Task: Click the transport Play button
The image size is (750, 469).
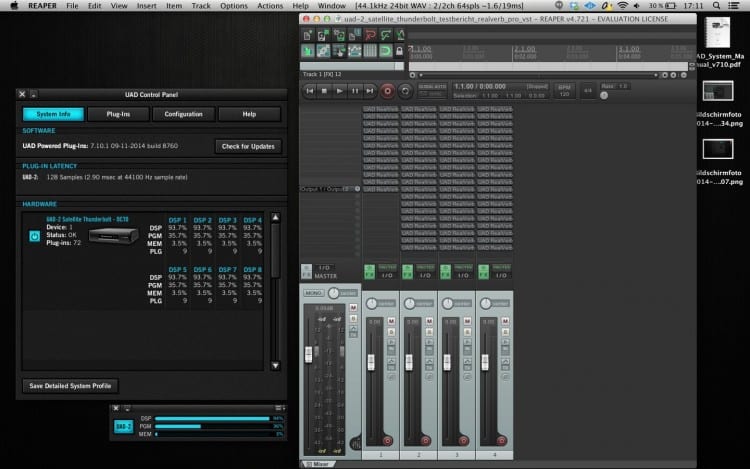Action: click(340, 91)
